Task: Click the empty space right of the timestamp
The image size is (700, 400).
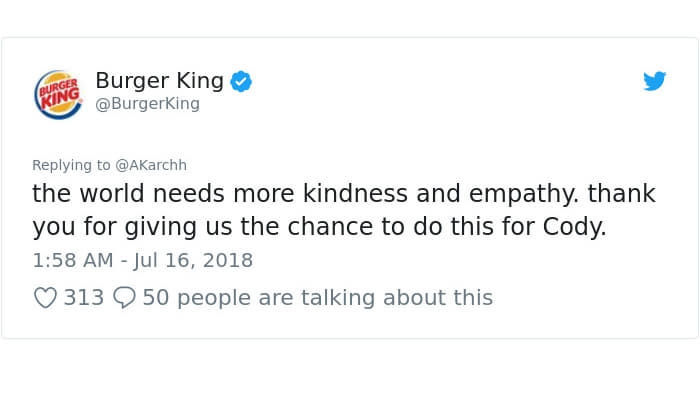Action: click(x=450, y=261)
